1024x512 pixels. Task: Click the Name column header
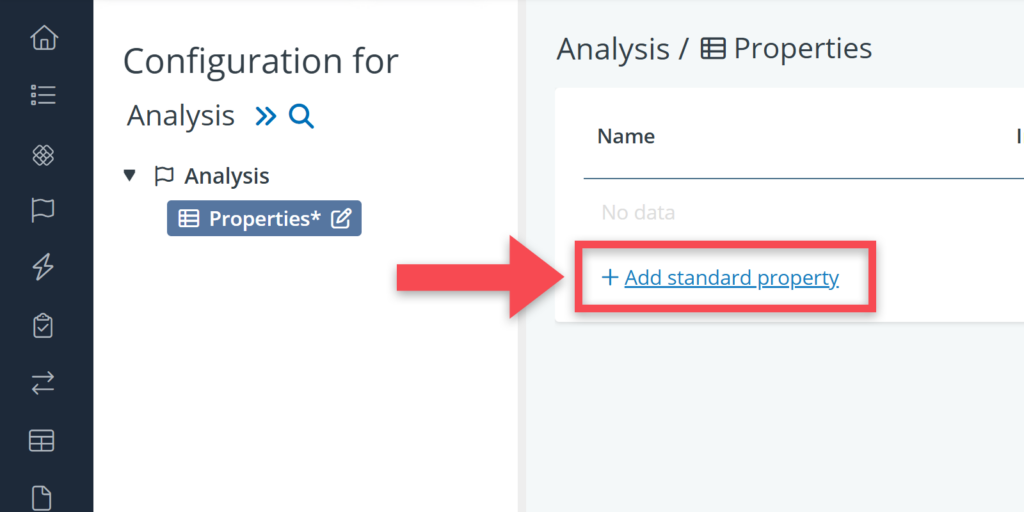[626, 136]
